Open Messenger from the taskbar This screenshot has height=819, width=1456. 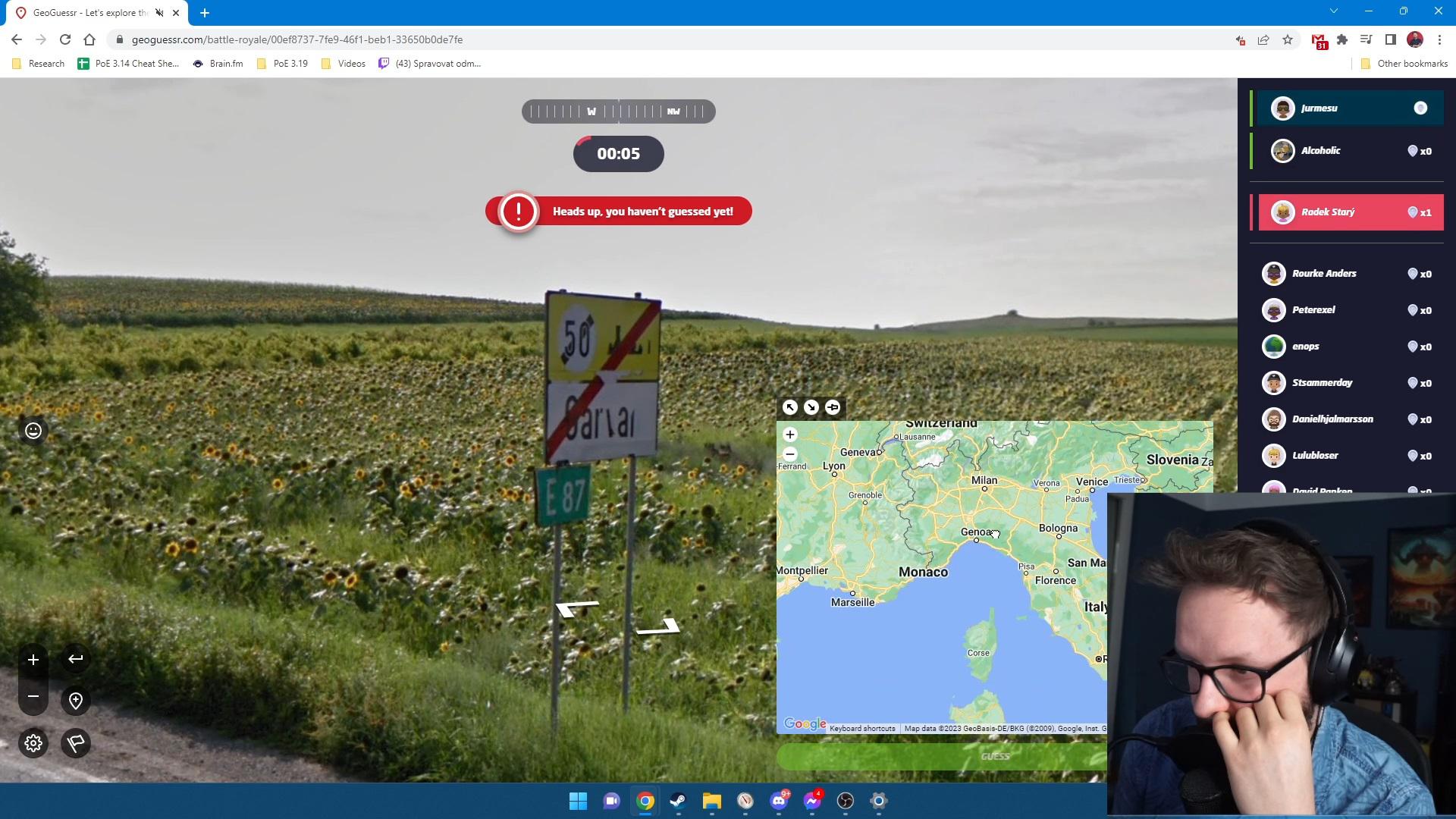pos(812,801)
